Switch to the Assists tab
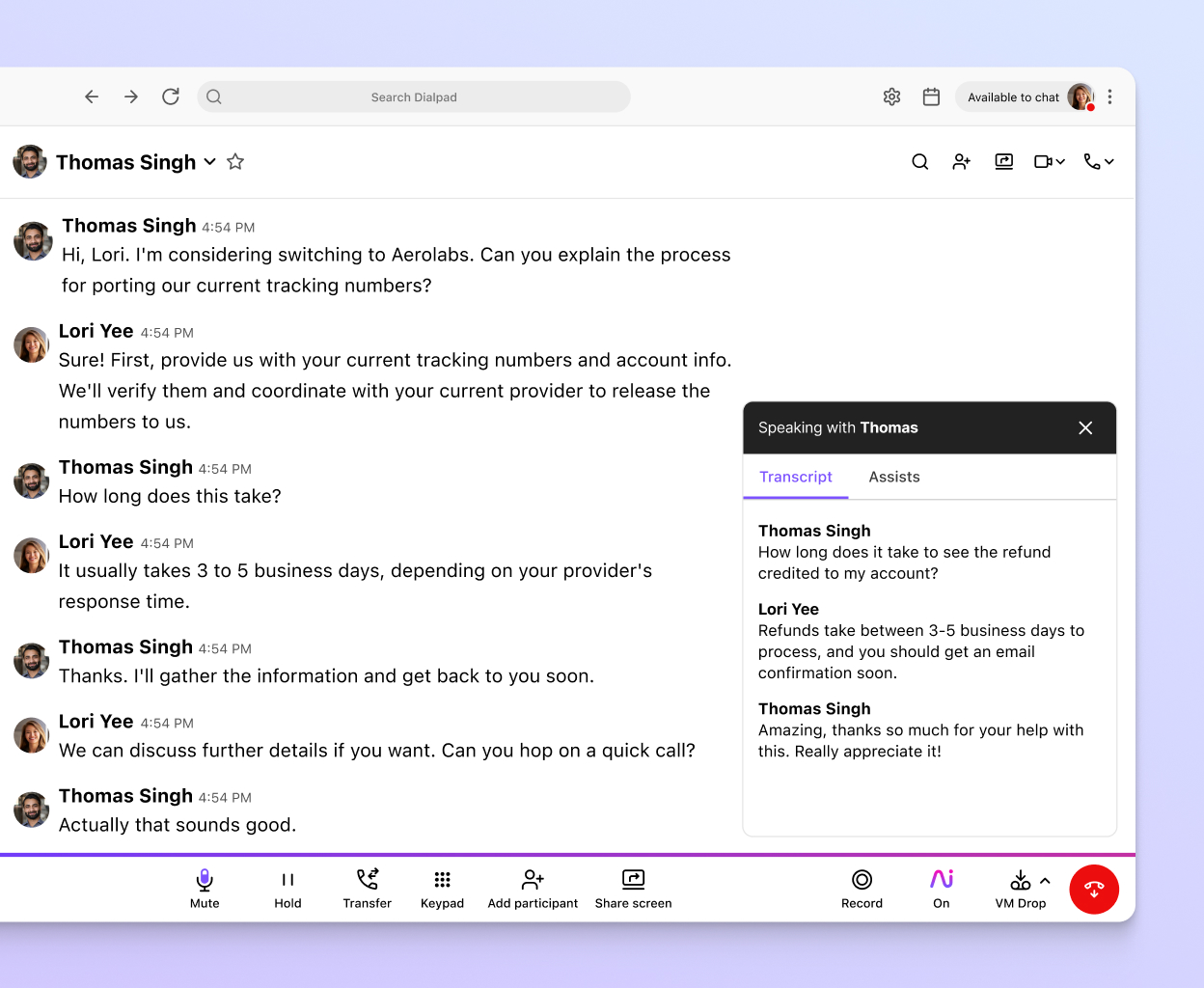The image size is (1204, 988). coord(893,477)
